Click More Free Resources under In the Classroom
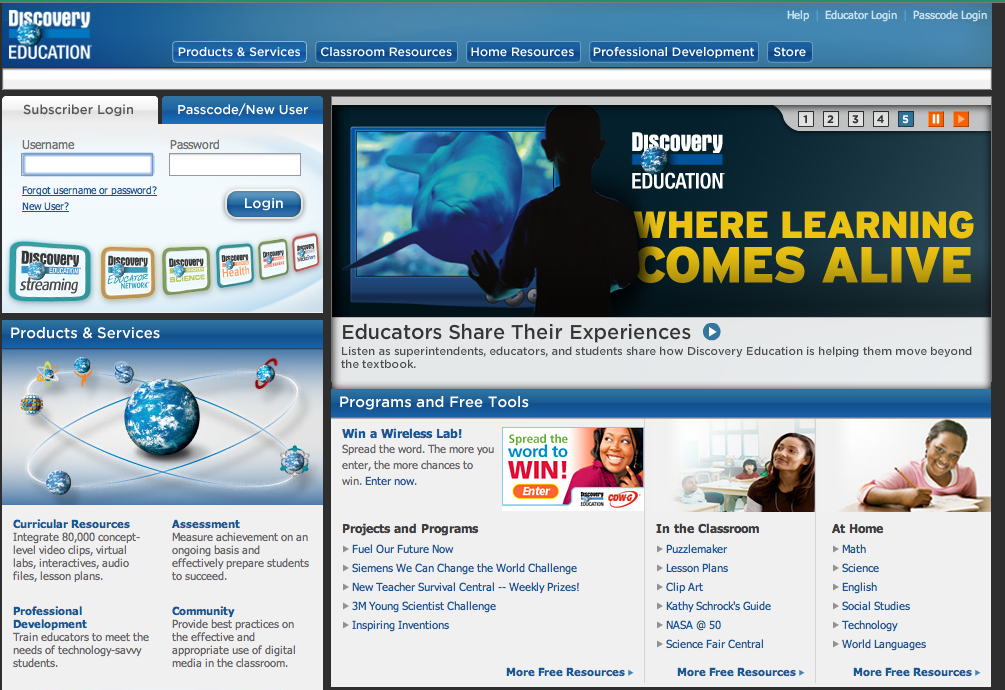1005x690 pixels. 740,672
